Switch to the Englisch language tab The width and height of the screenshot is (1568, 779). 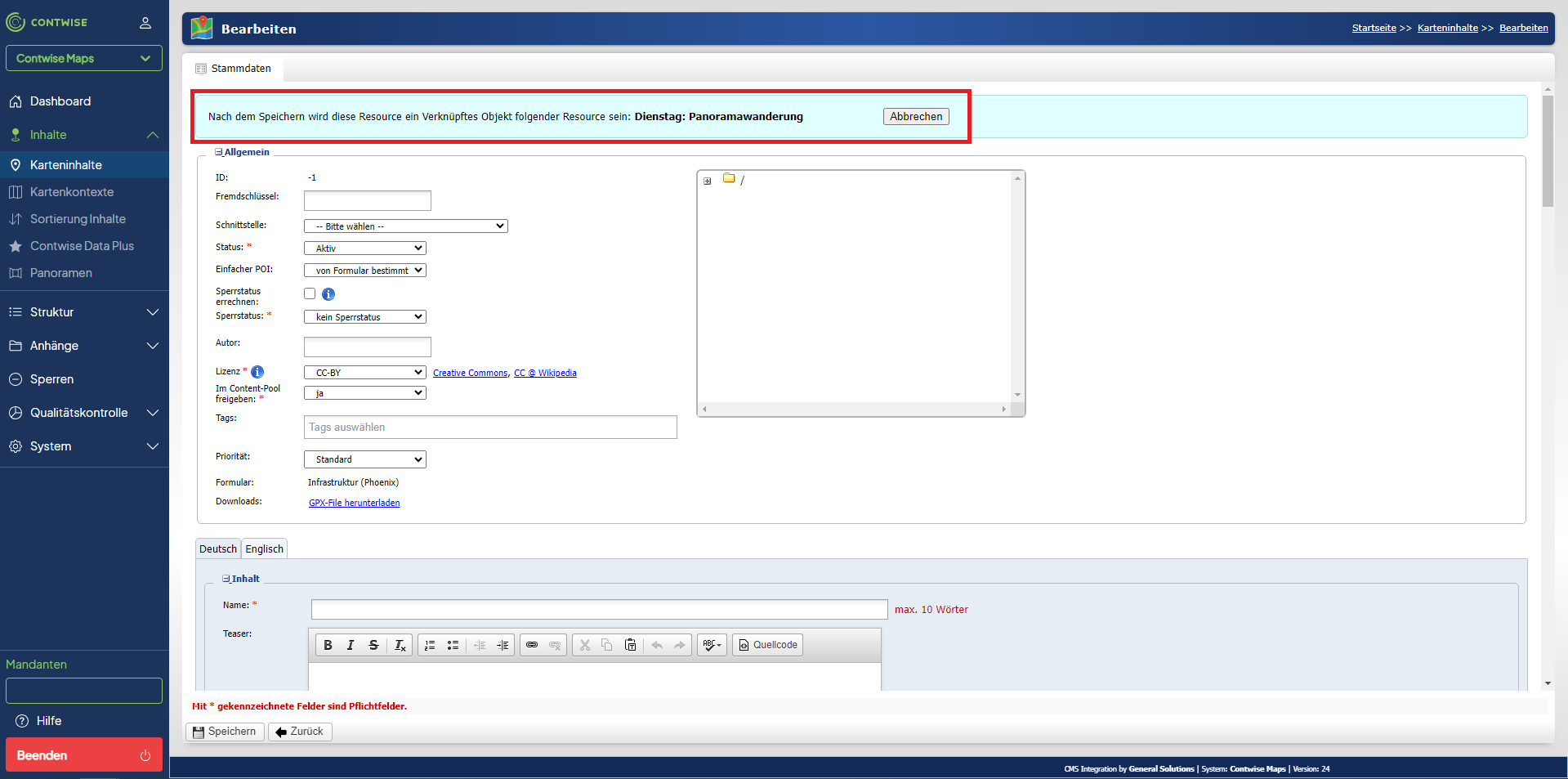click(x=265, y=549)
